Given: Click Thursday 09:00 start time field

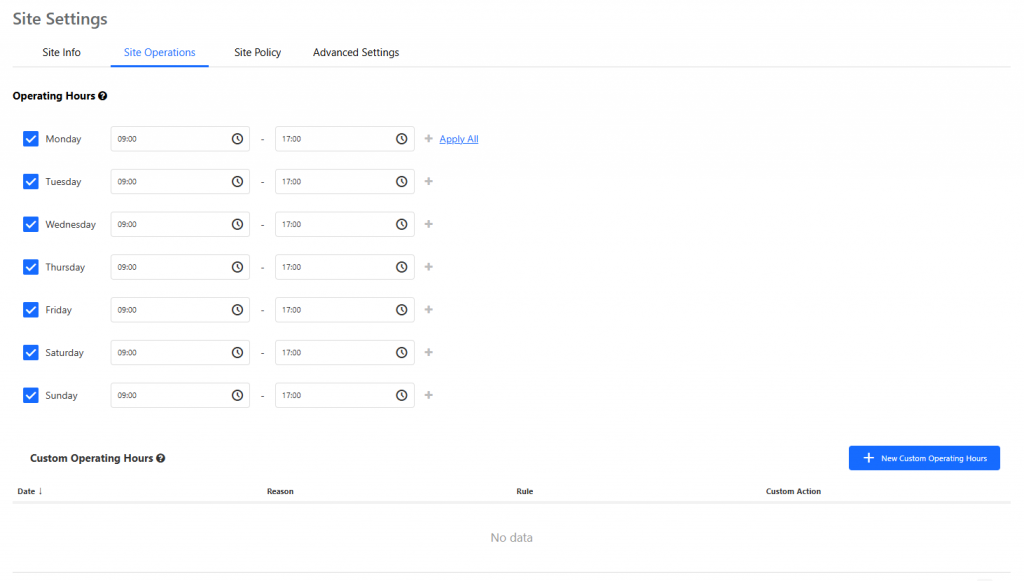Looking at the screenshot, I should 180,267.
